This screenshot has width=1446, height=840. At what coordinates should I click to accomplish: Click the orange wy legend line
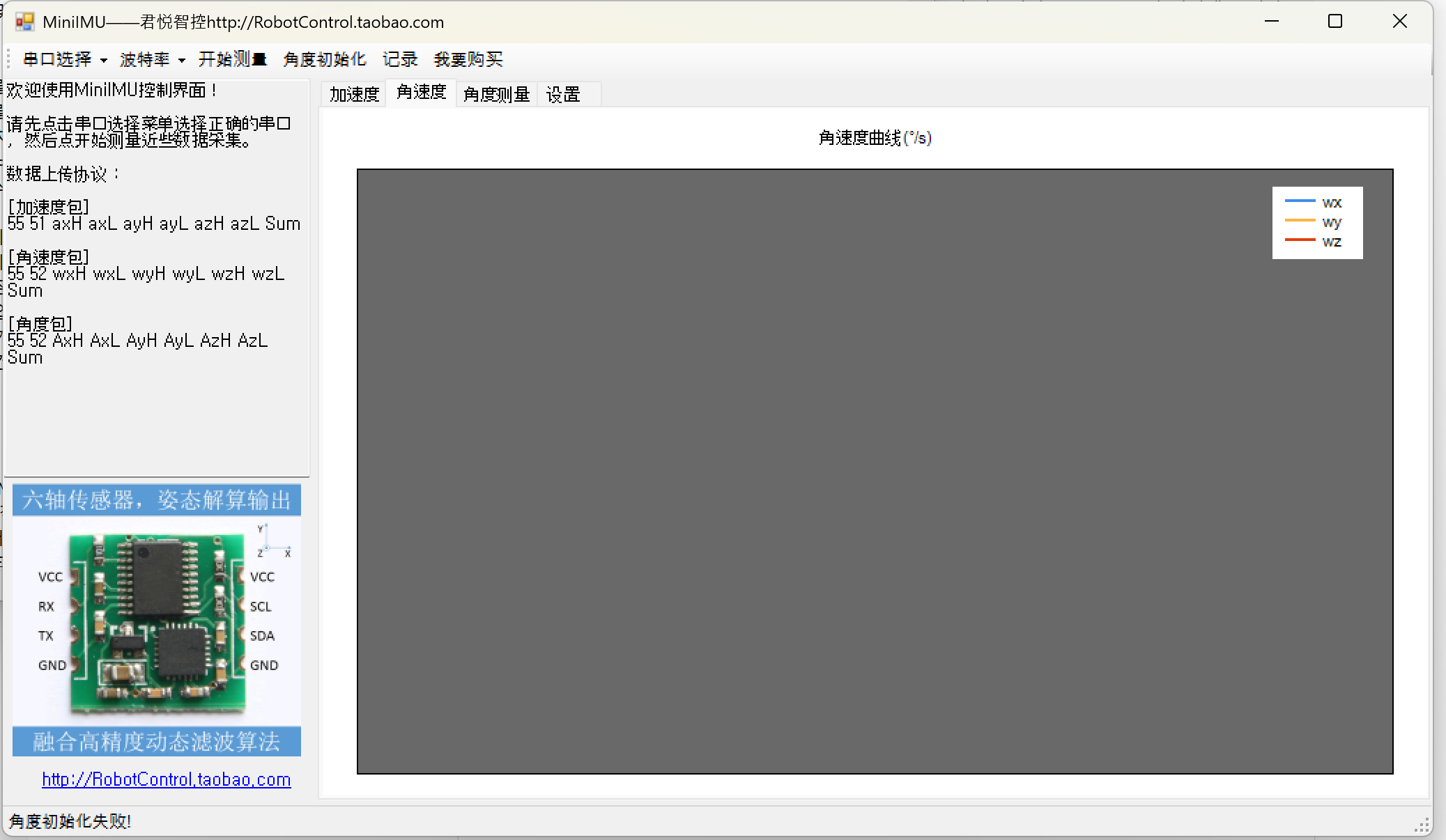[1300, 221]
